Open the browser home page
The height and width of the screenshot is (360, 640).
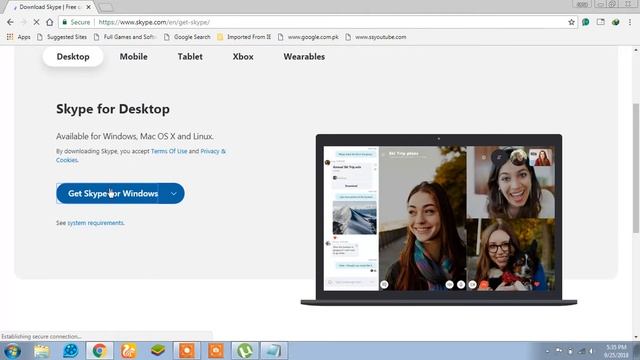point(49,22)
